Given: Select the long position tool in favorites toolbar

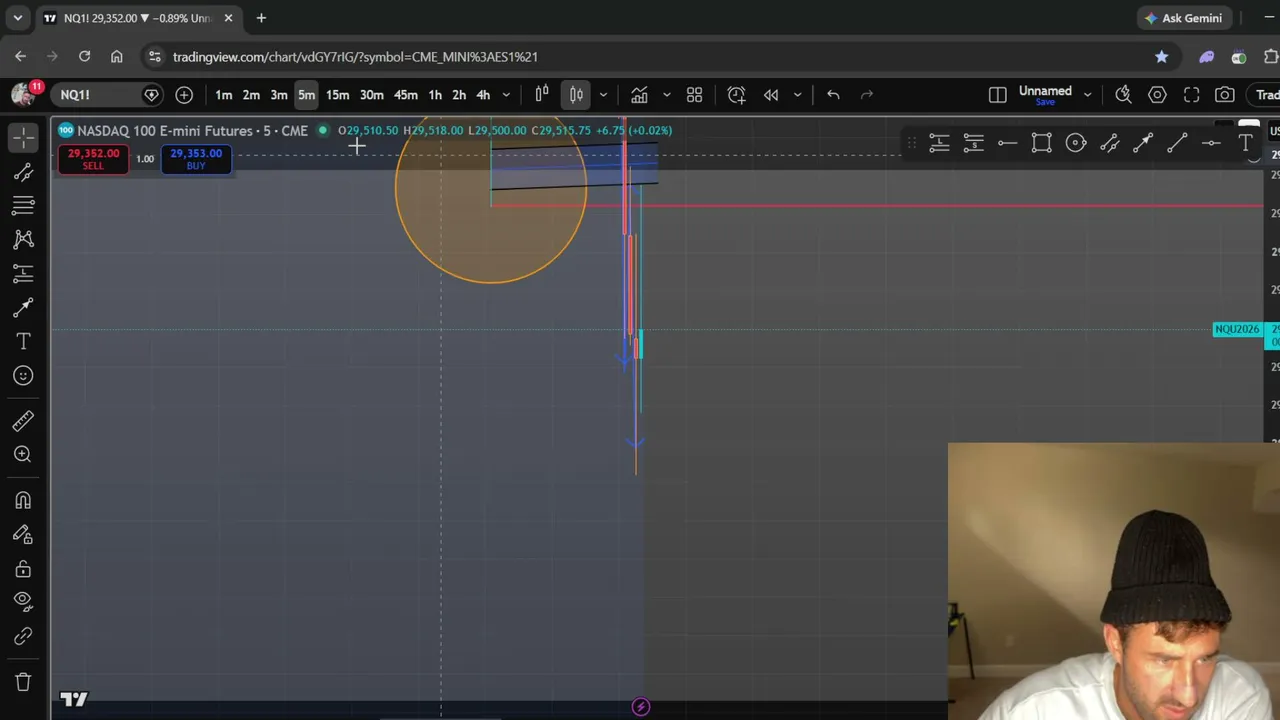Looking at the screenshot, I should coord(939,144).
